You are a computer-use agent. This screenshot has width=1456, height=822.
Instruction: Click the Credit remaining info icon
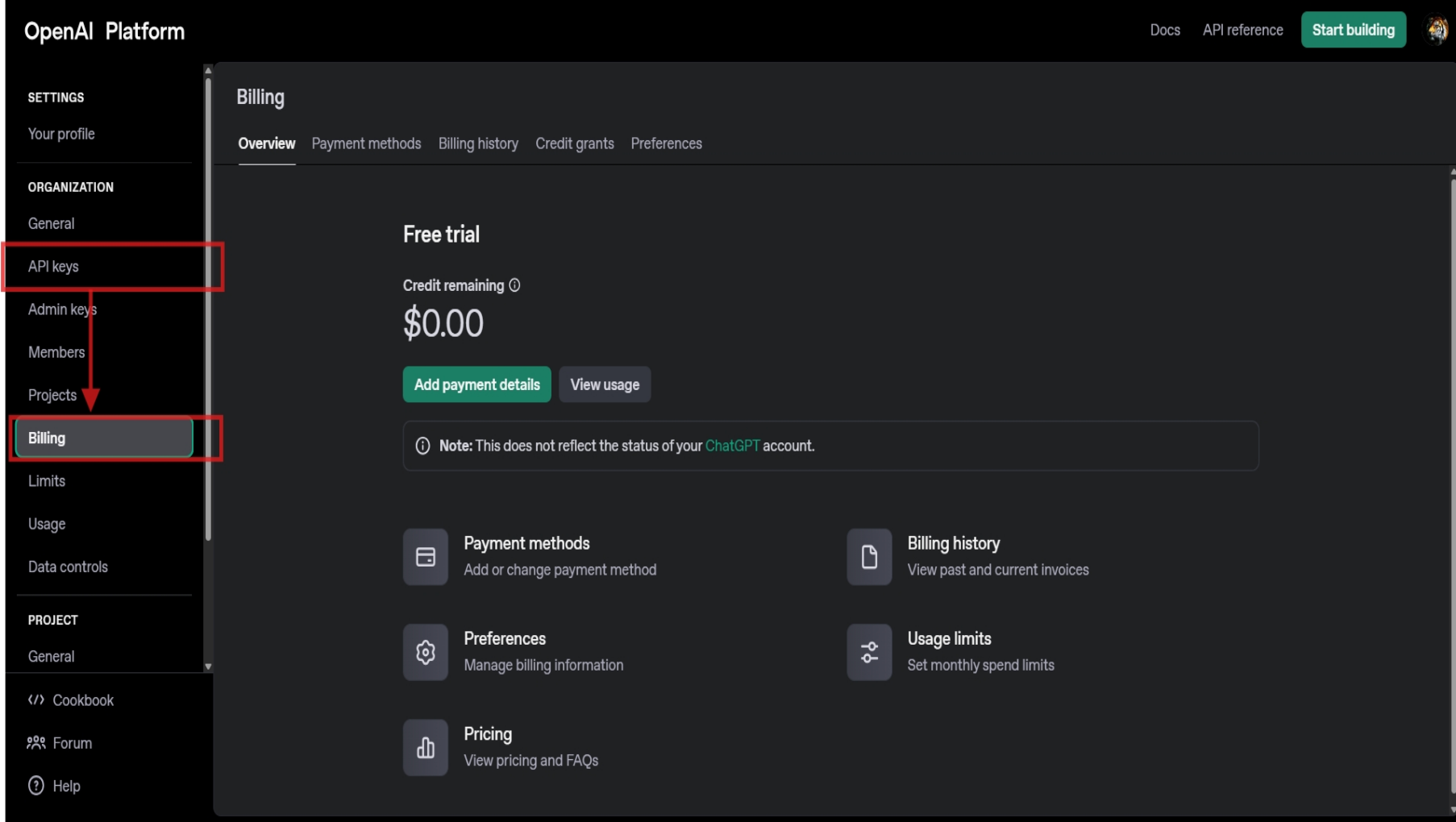[x=514, y=285]
